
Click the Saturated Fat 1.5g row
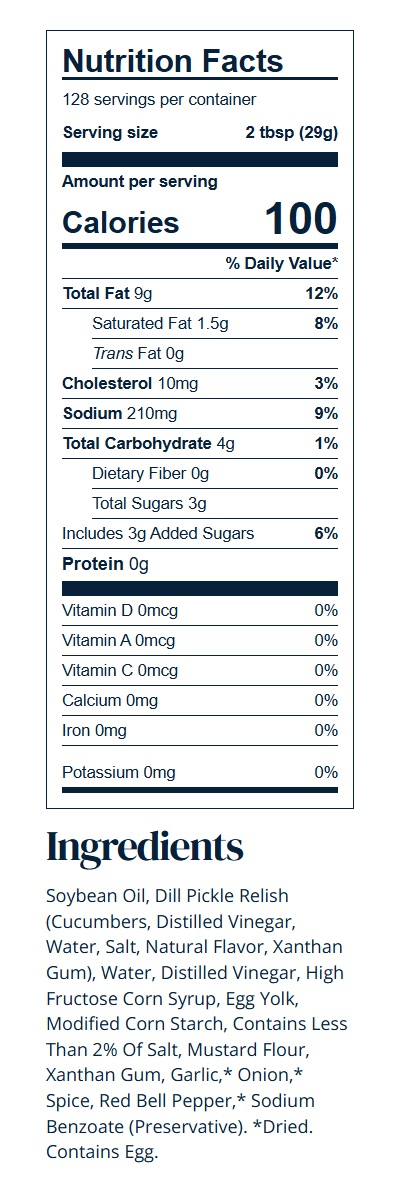pyautogui.click(x=215, y=323)
